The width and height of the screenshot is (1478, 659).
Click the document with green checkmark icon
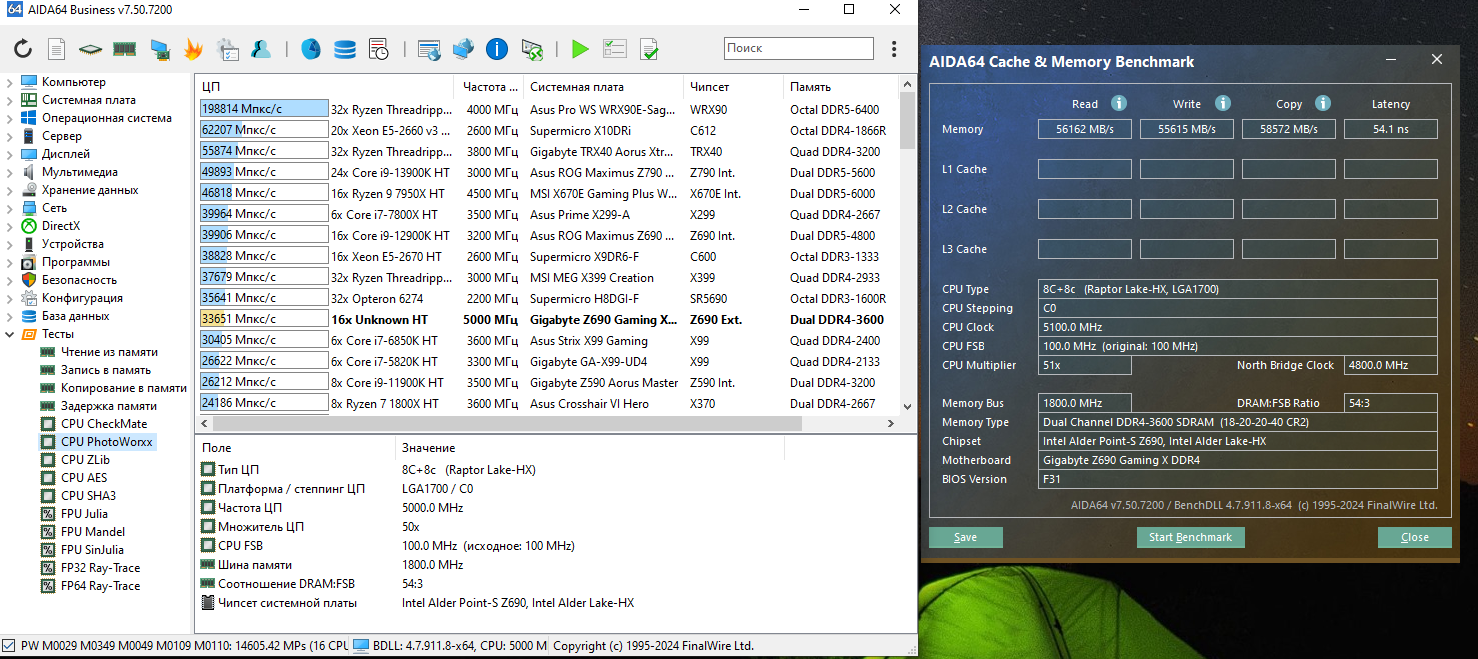click(x=648, y=48)
